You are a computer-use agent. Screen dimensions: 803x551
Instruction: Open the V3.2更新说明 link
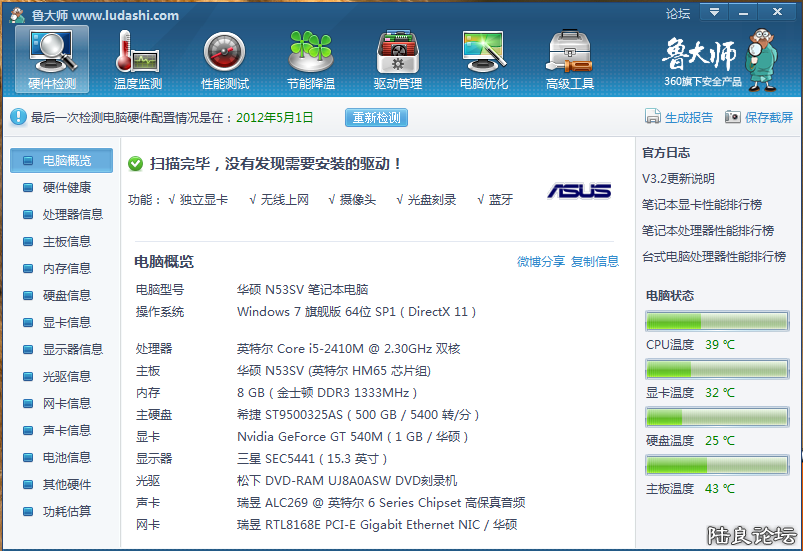pos(678,179)
